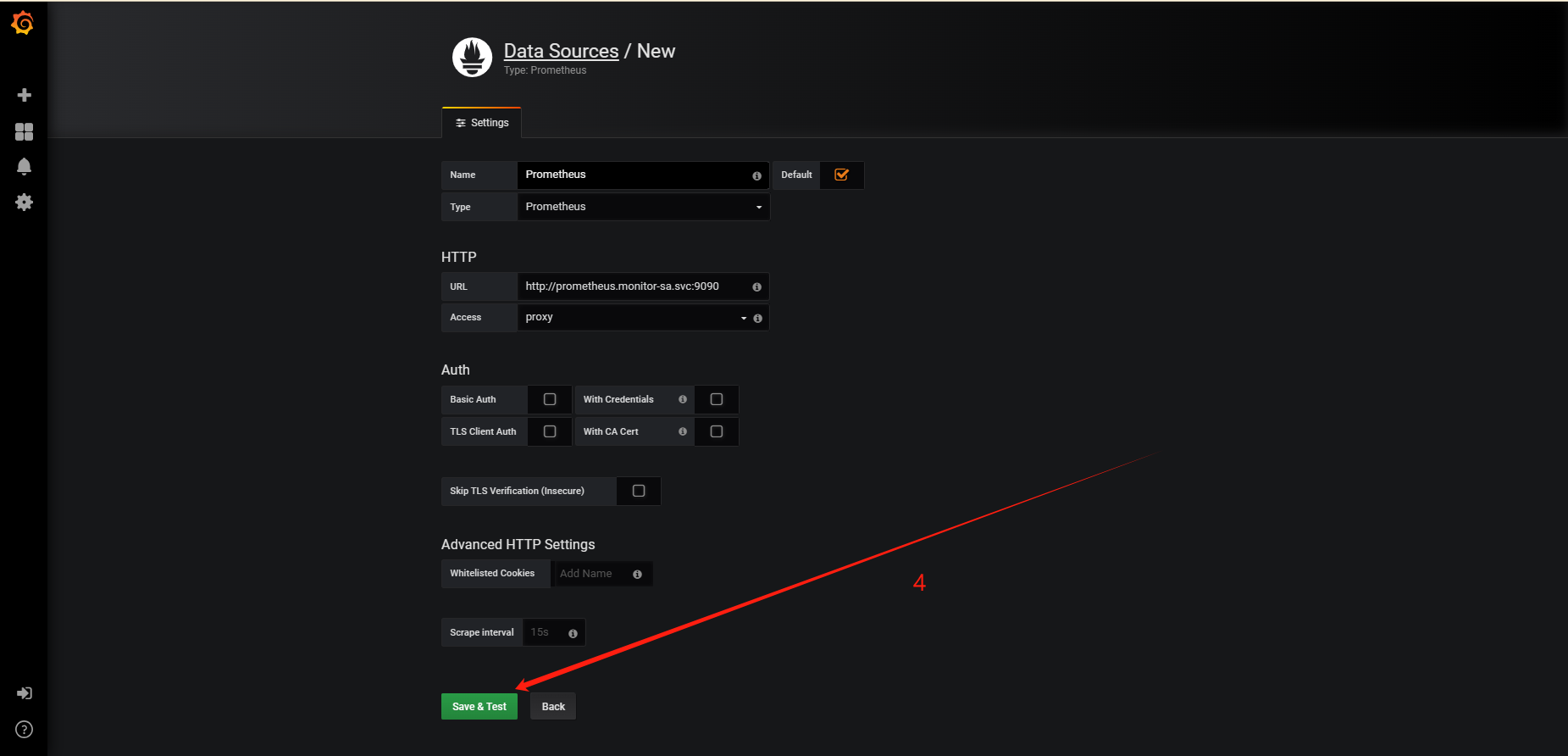Enable the Basic Auth checkbox
The height and width of the screenshot is (756, 1568).
550,399
